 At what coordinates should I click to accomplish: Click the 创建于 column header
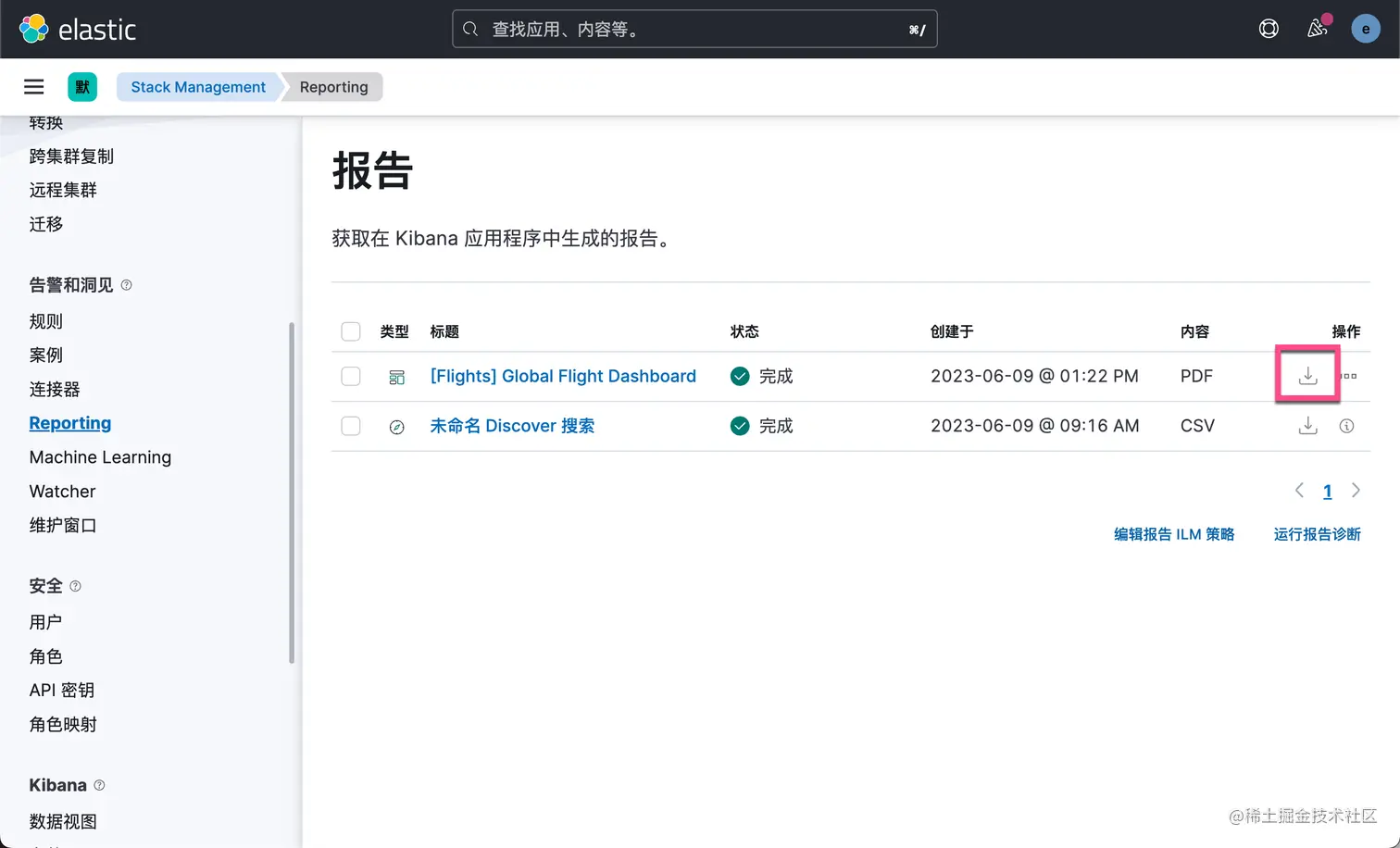pyautogui.click(x=952, y=331)
